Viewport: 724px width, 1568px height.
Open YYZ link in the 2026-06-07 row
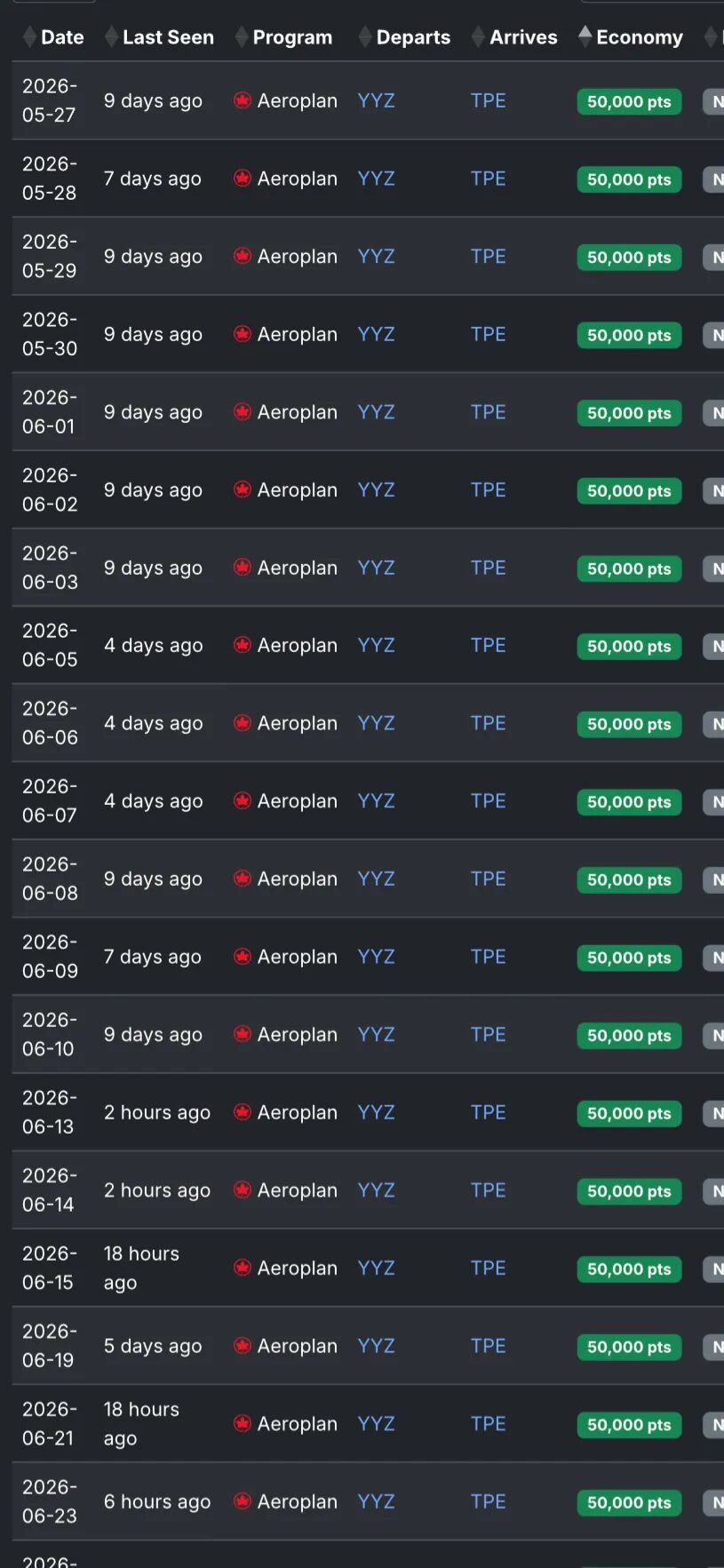[376, 801]
